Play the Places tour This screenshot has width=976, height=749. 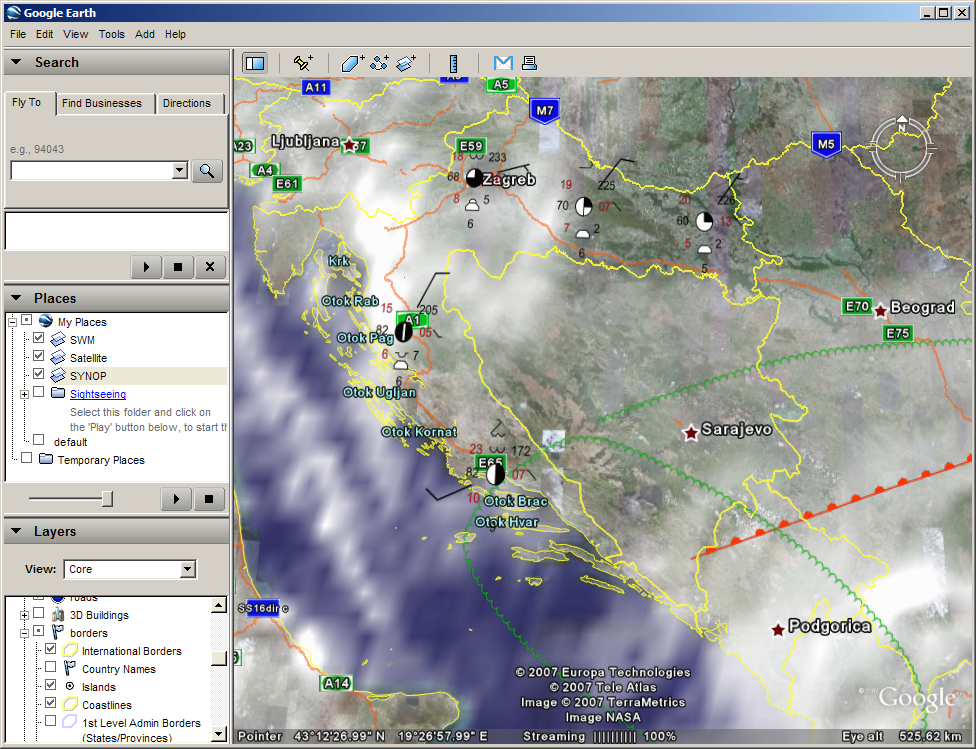point(176,499)
